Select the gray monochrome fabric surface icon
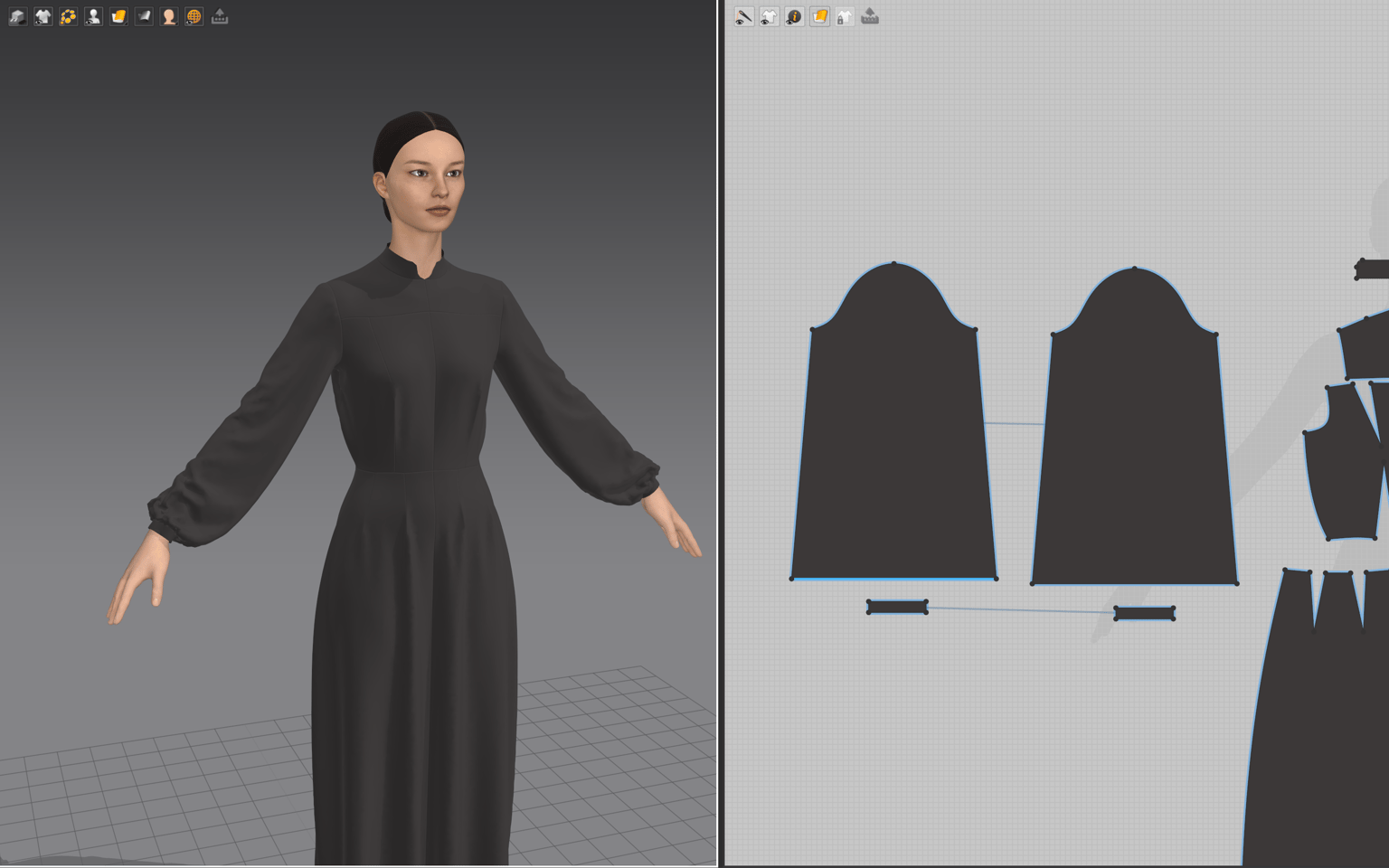Image resolution: width=1389 pixels, height=868 pixels. click(144, 16)
